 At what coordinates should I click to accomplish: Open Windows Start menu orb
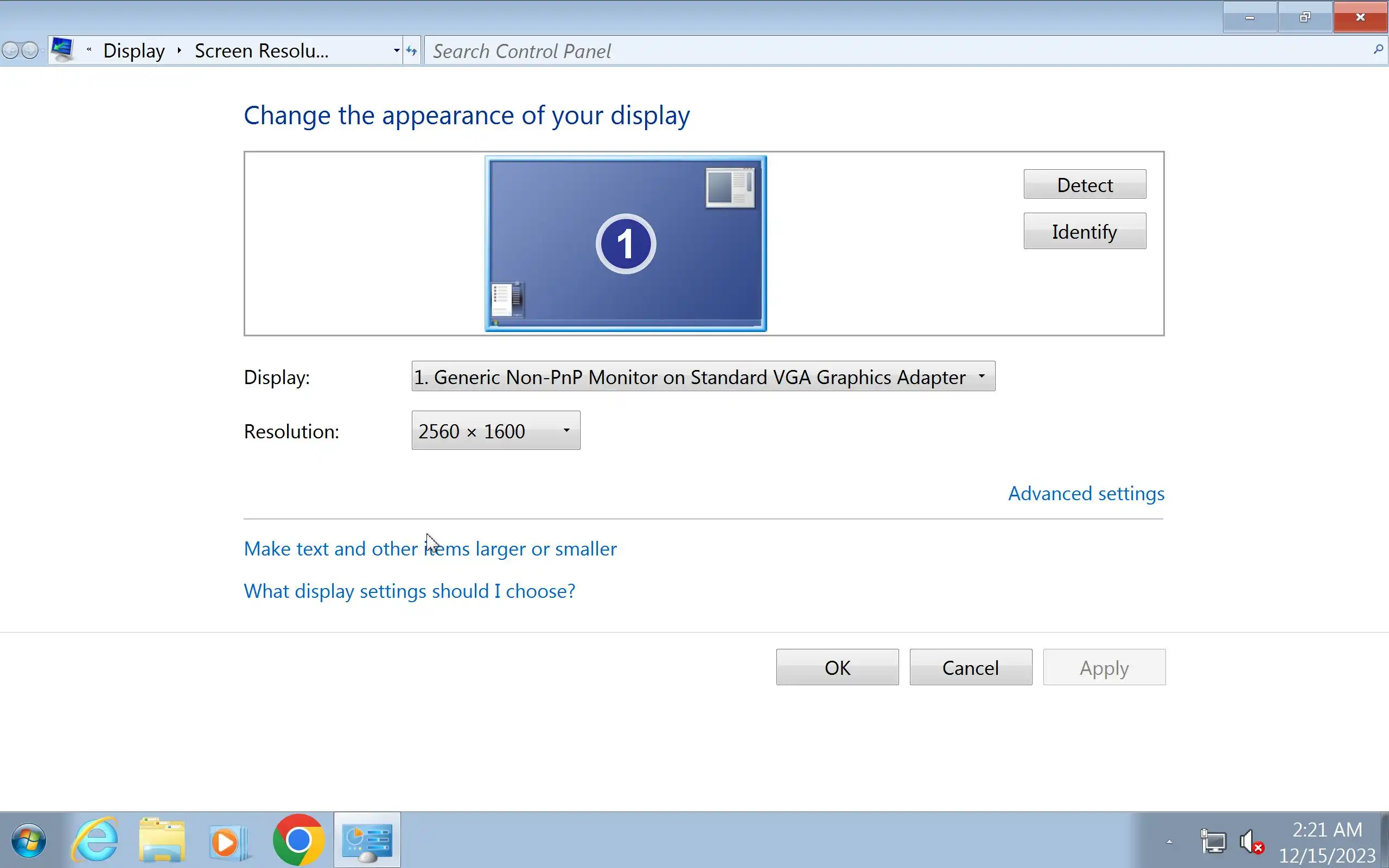tap(28, 841)
